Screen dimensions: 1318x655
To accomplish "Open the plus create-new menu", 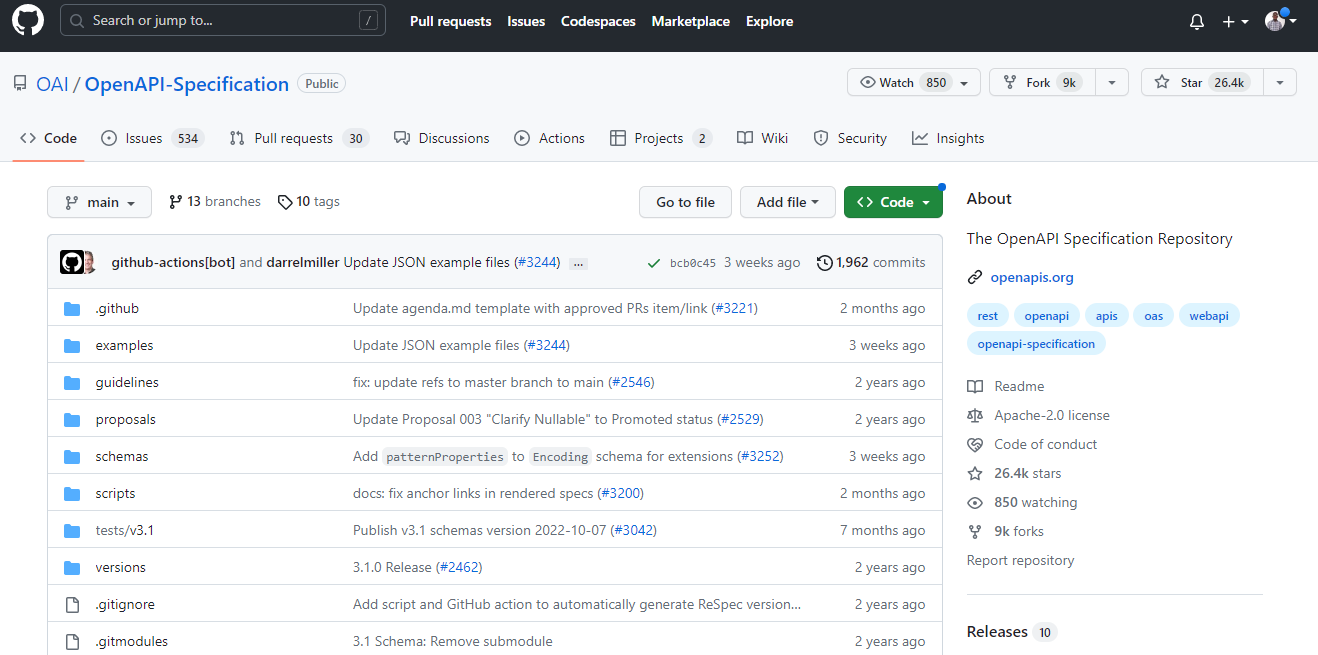I will (1235, 21).
